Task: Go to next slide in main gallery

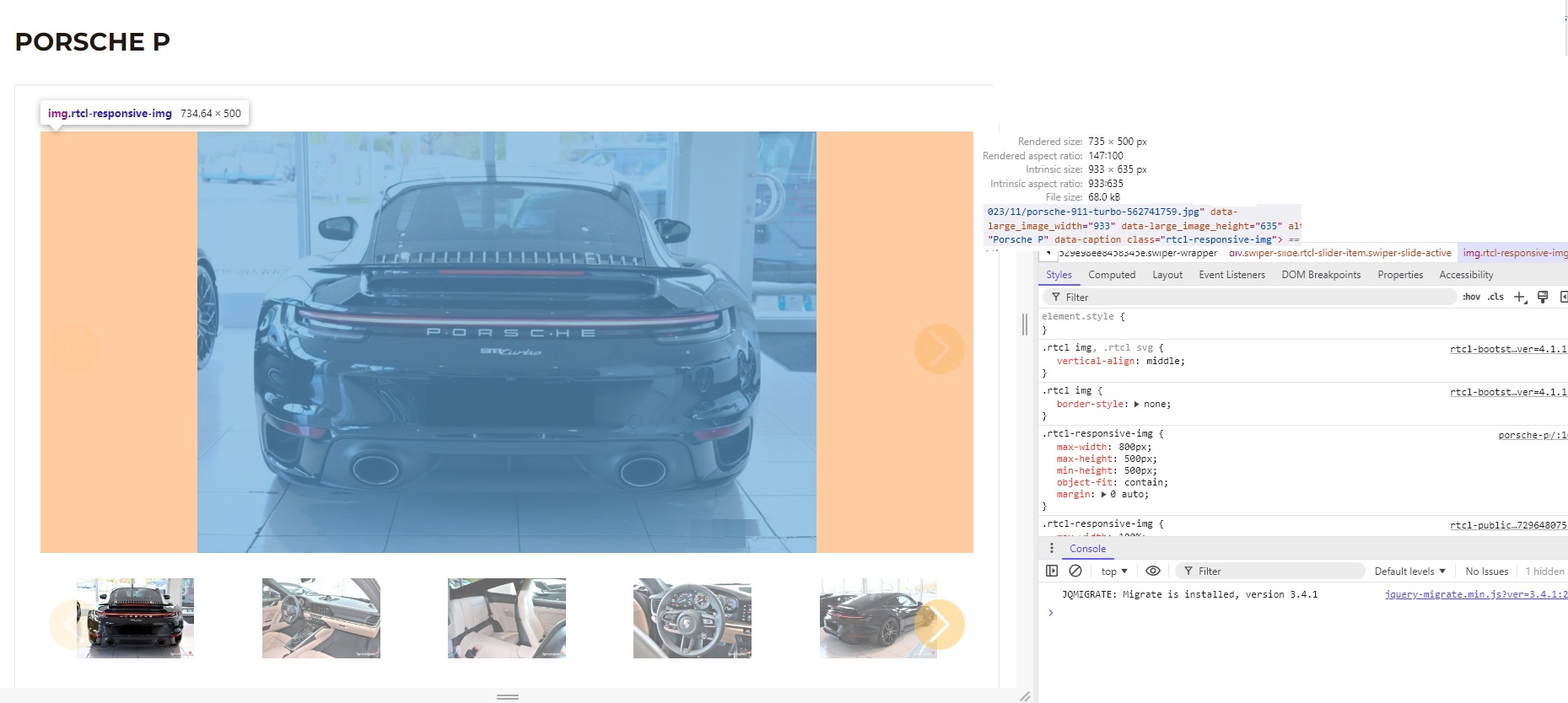Action: coord(939,349)
